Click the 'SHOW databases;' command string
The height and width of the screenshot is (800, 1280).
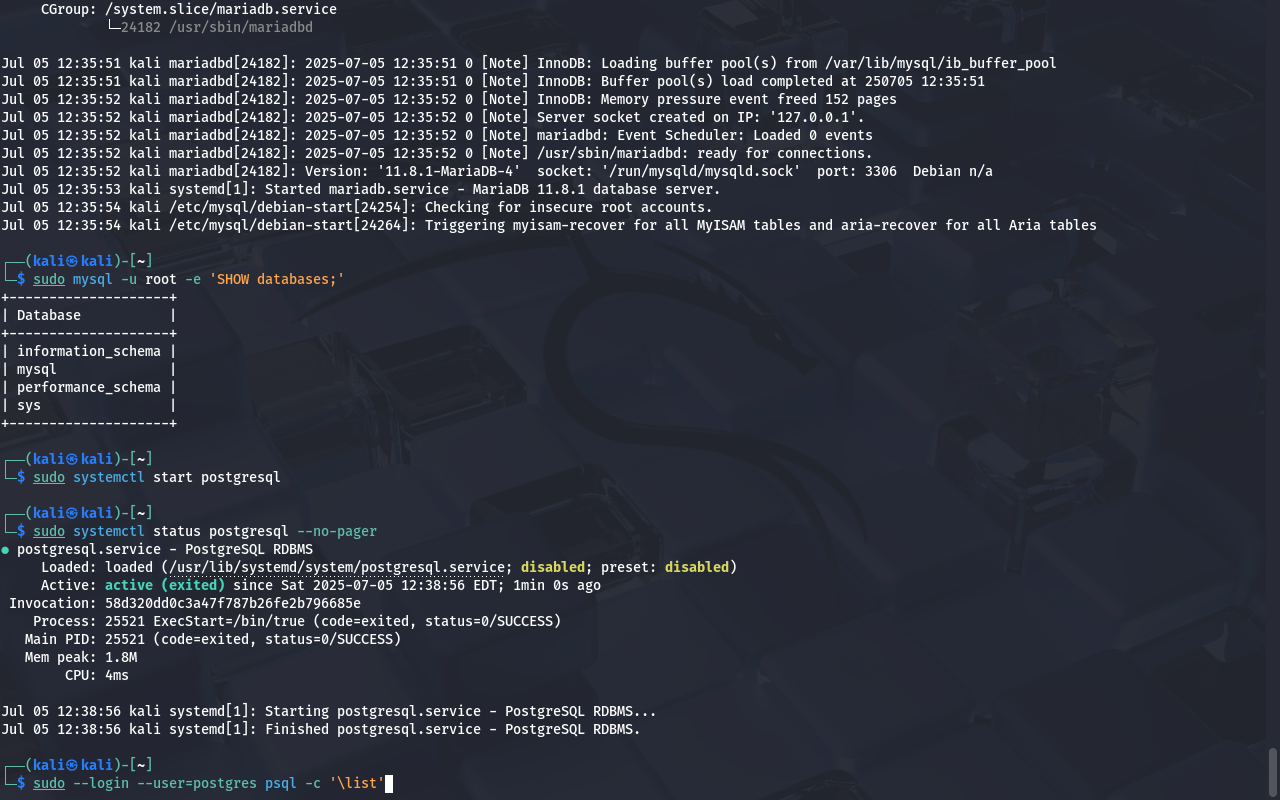[x=277, y=279]
